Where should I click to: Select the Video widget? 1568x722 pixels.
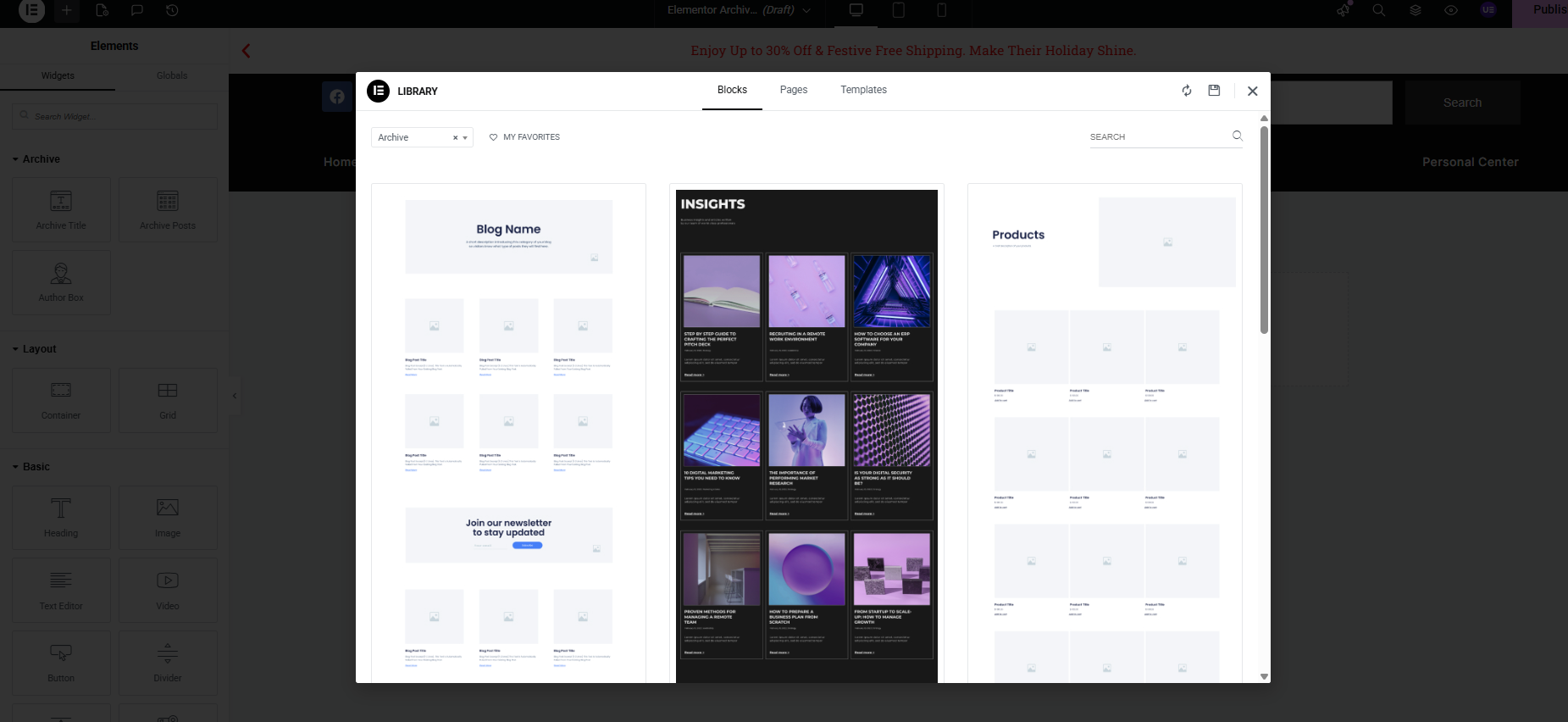pos(168,590)
